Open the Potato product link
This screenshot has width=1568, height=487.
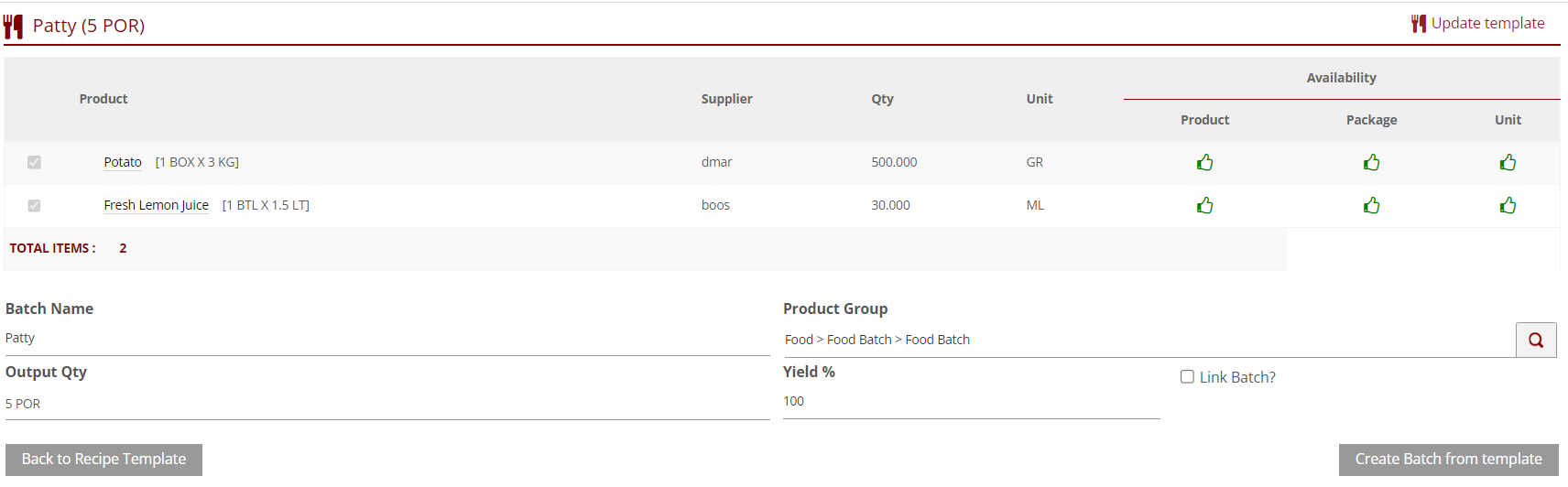coord(123,162)
